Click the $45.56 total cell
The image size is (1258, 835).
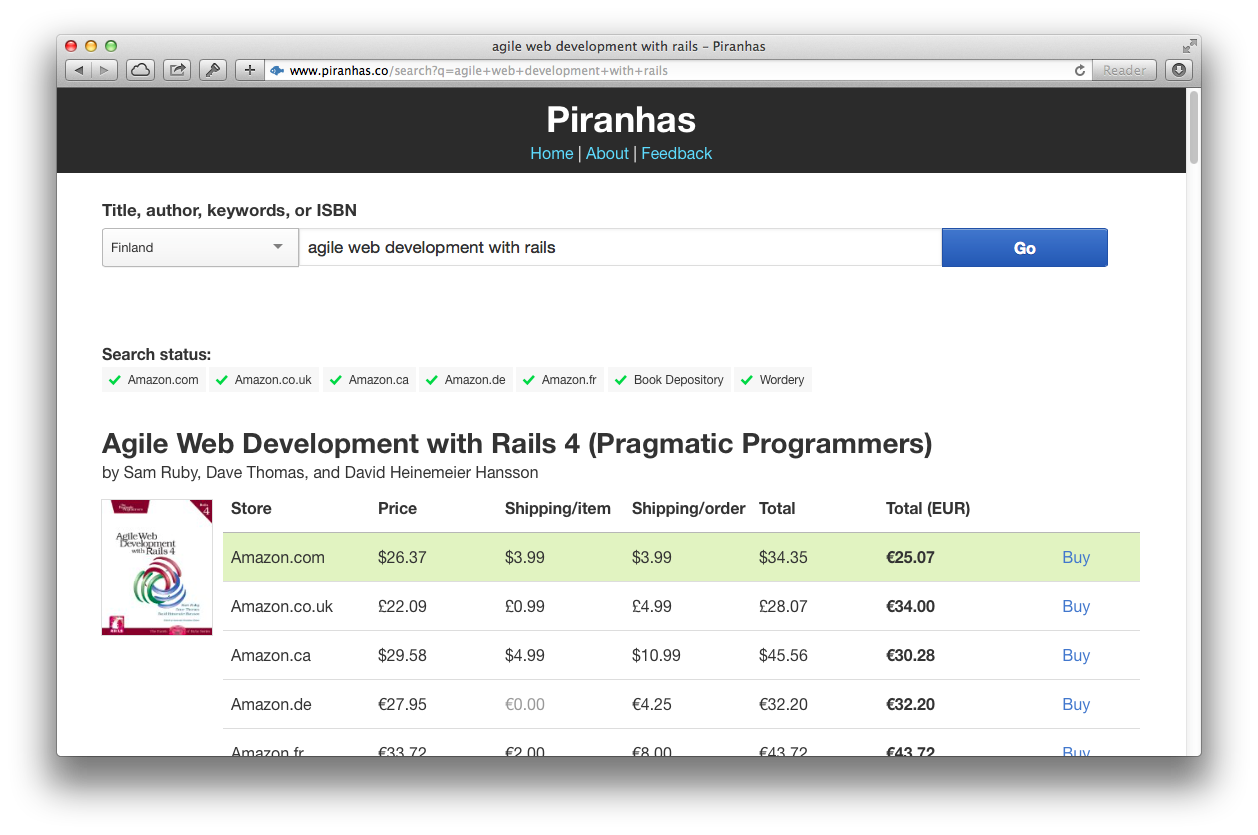pos(783,655)
